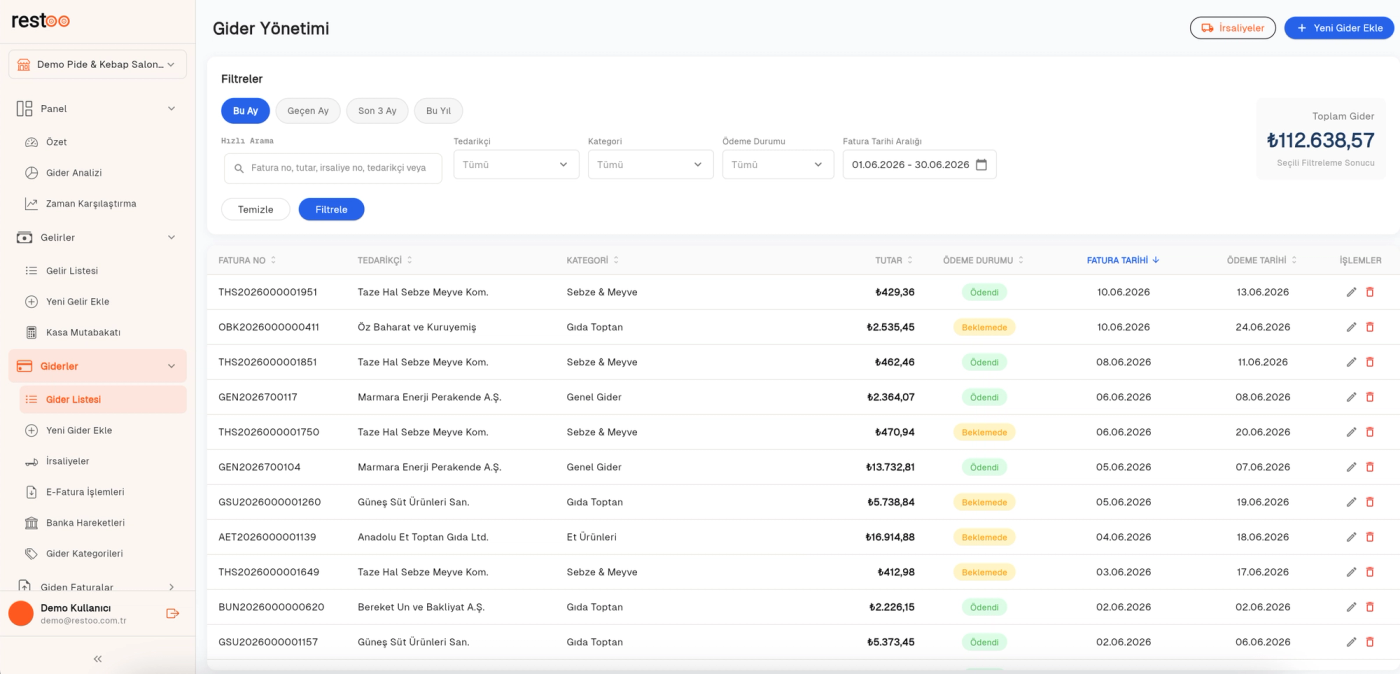Screen dimensions: 1400x674
Task: Delete the OBK2026000000411 expense
Action: point(1370,327)
